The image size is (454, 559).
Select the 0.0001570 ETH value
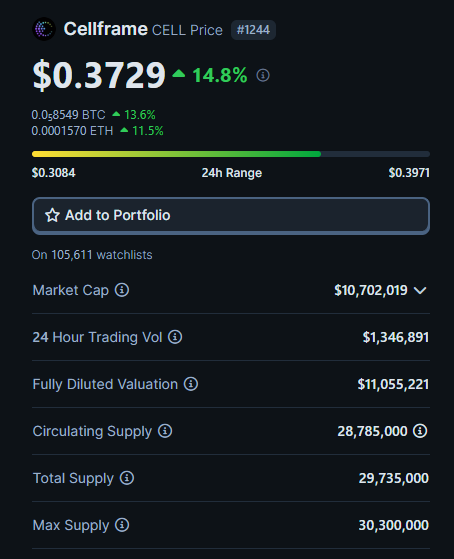(72, 131)
